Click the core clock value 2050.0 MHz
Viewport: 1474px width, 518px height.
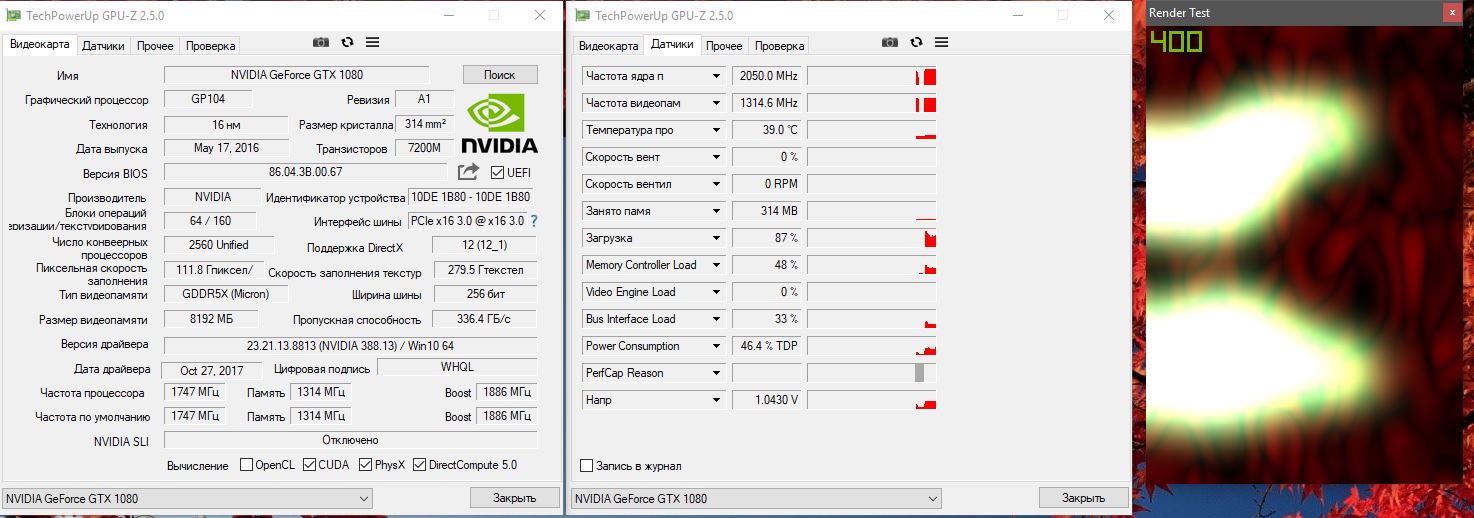pos(768,76)
